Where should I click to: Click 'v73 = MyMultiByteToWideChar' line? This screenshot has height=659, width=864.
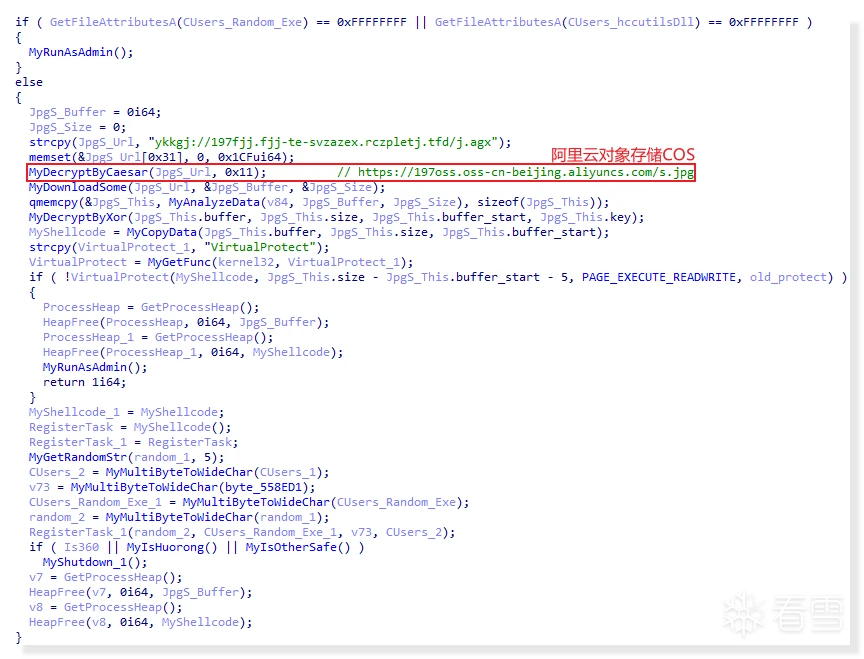click(172, 487)
